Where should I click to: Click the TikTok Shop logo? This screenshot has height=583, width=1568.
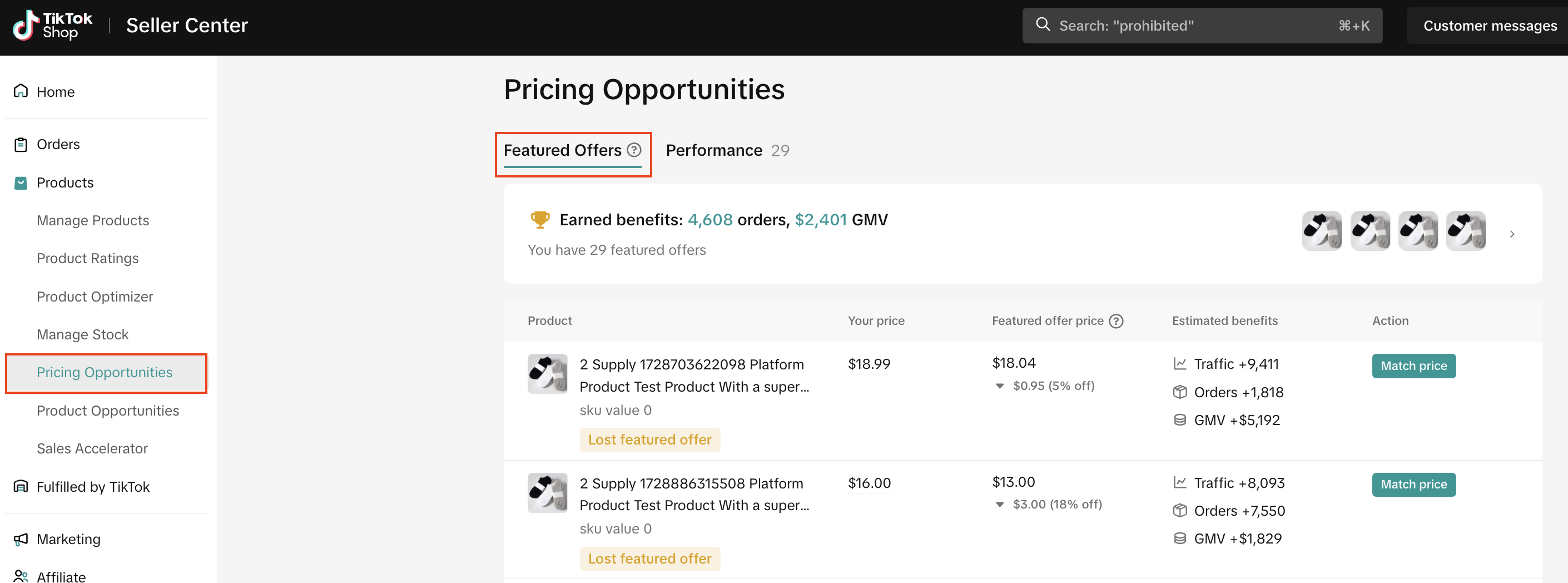click(x=52, y=26)
